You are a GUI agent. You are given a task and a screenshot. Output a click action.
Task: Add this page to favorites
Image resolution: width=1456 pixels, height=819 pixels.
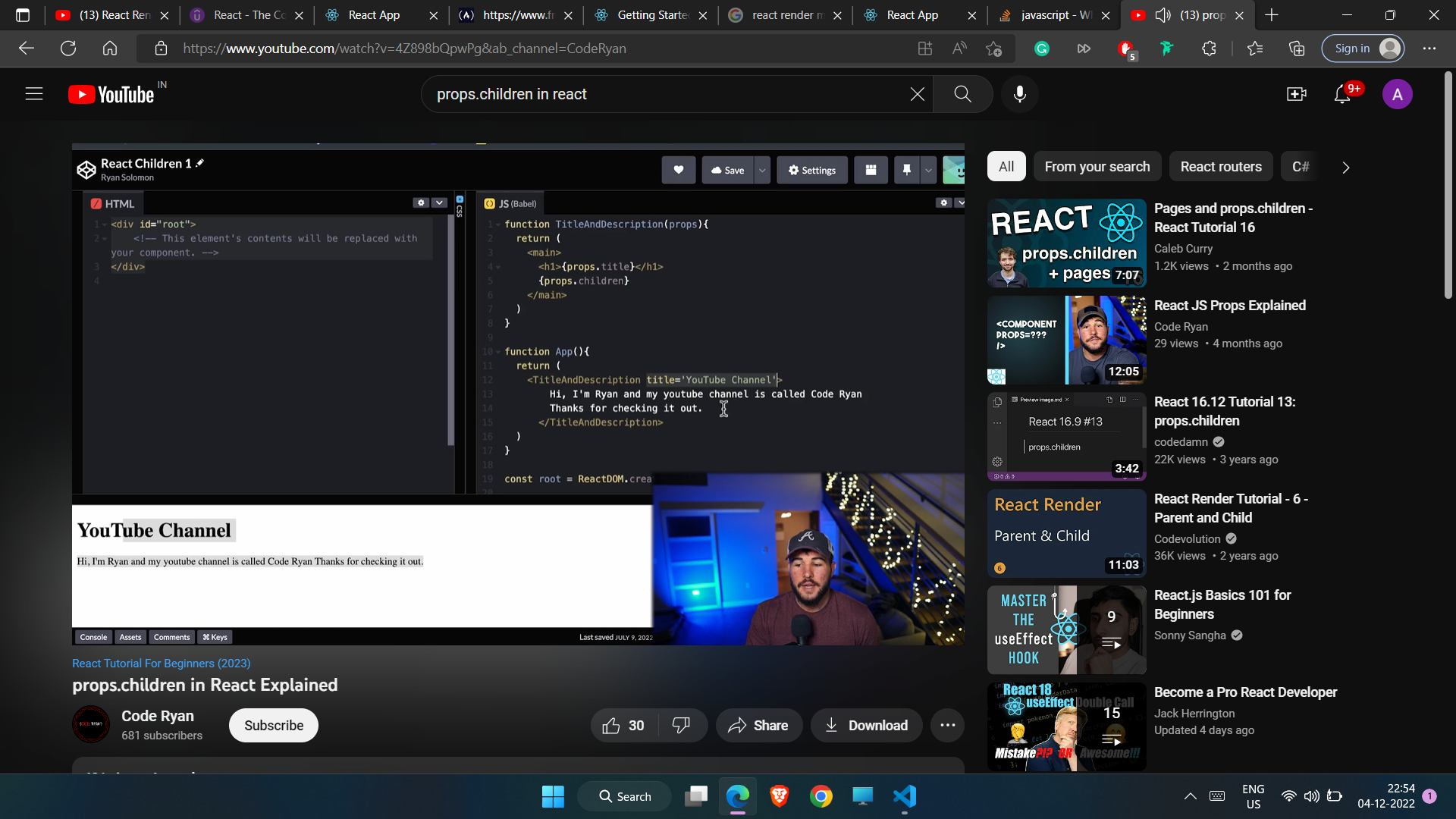(x=993, y=49)
